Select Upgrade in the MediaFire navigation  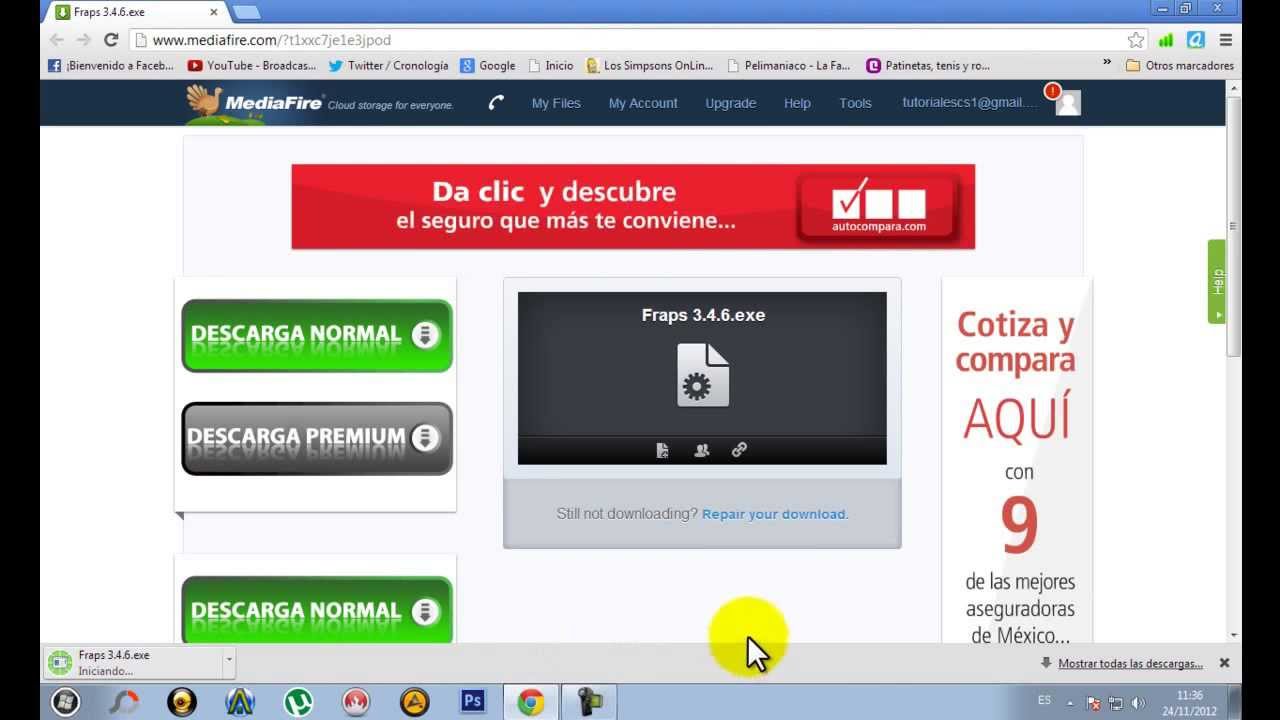tap(731, 103)
